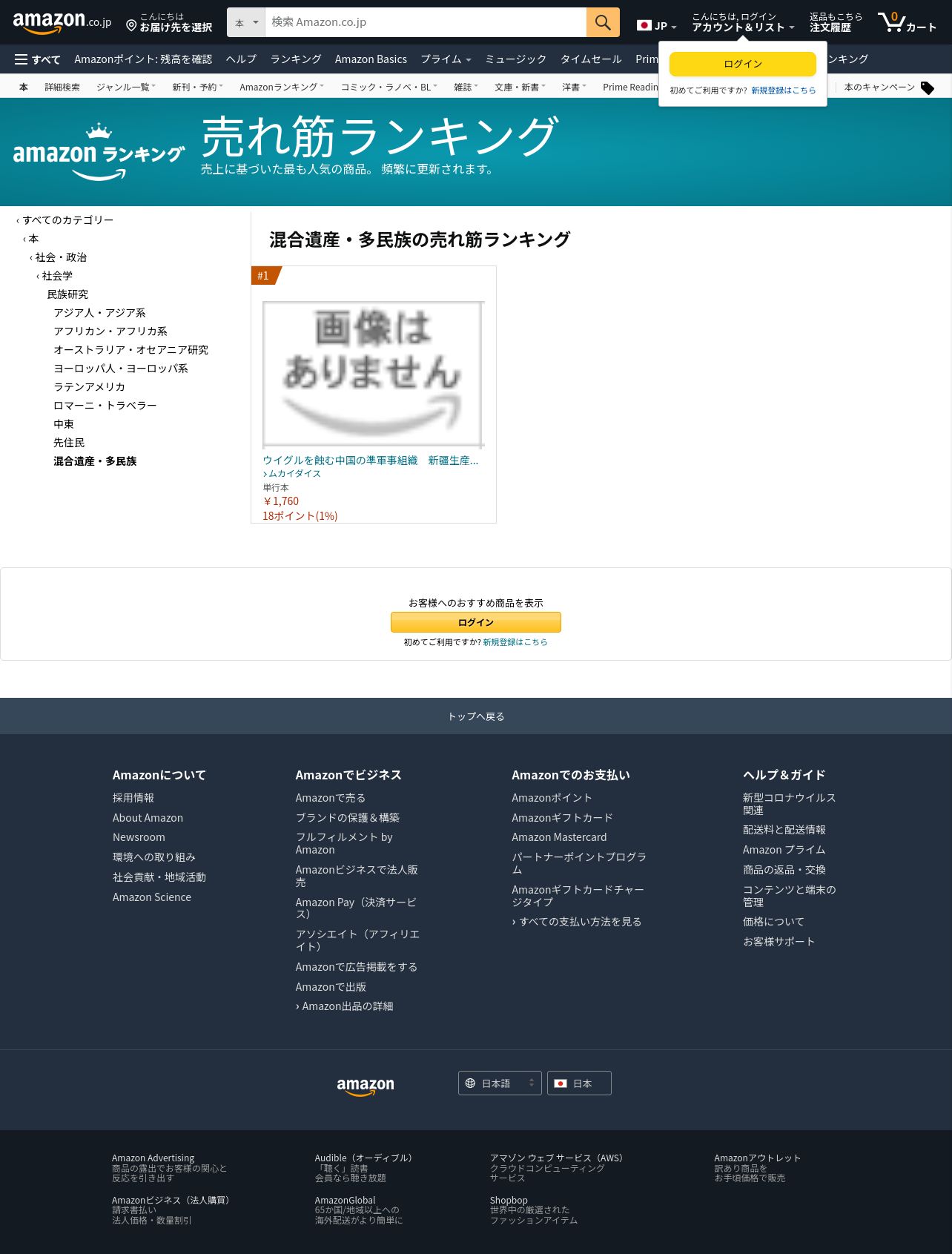Select ラテンアメリカ category

89,387
